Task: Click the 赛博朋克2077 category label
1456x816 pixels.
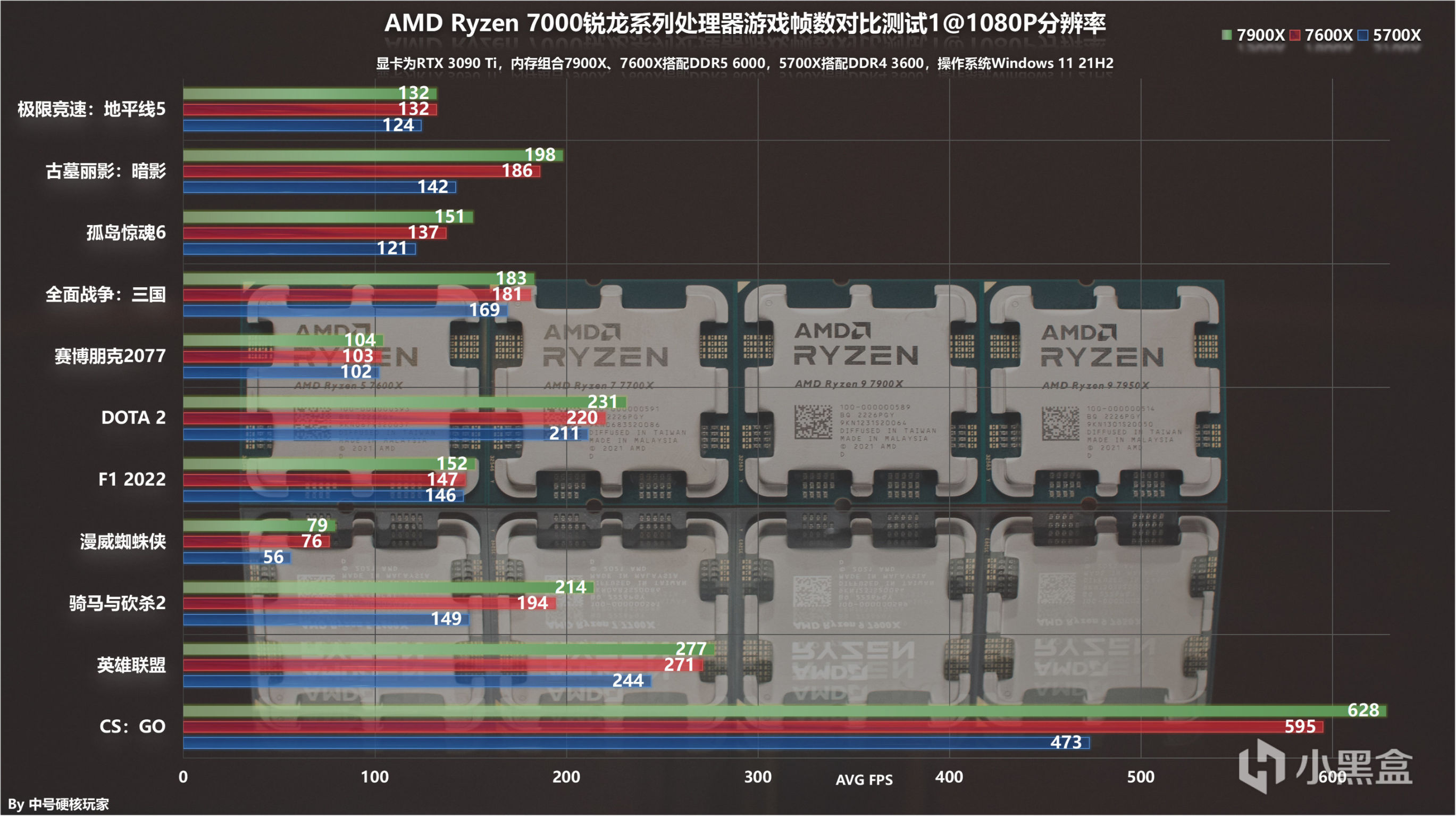Action: 110,356
